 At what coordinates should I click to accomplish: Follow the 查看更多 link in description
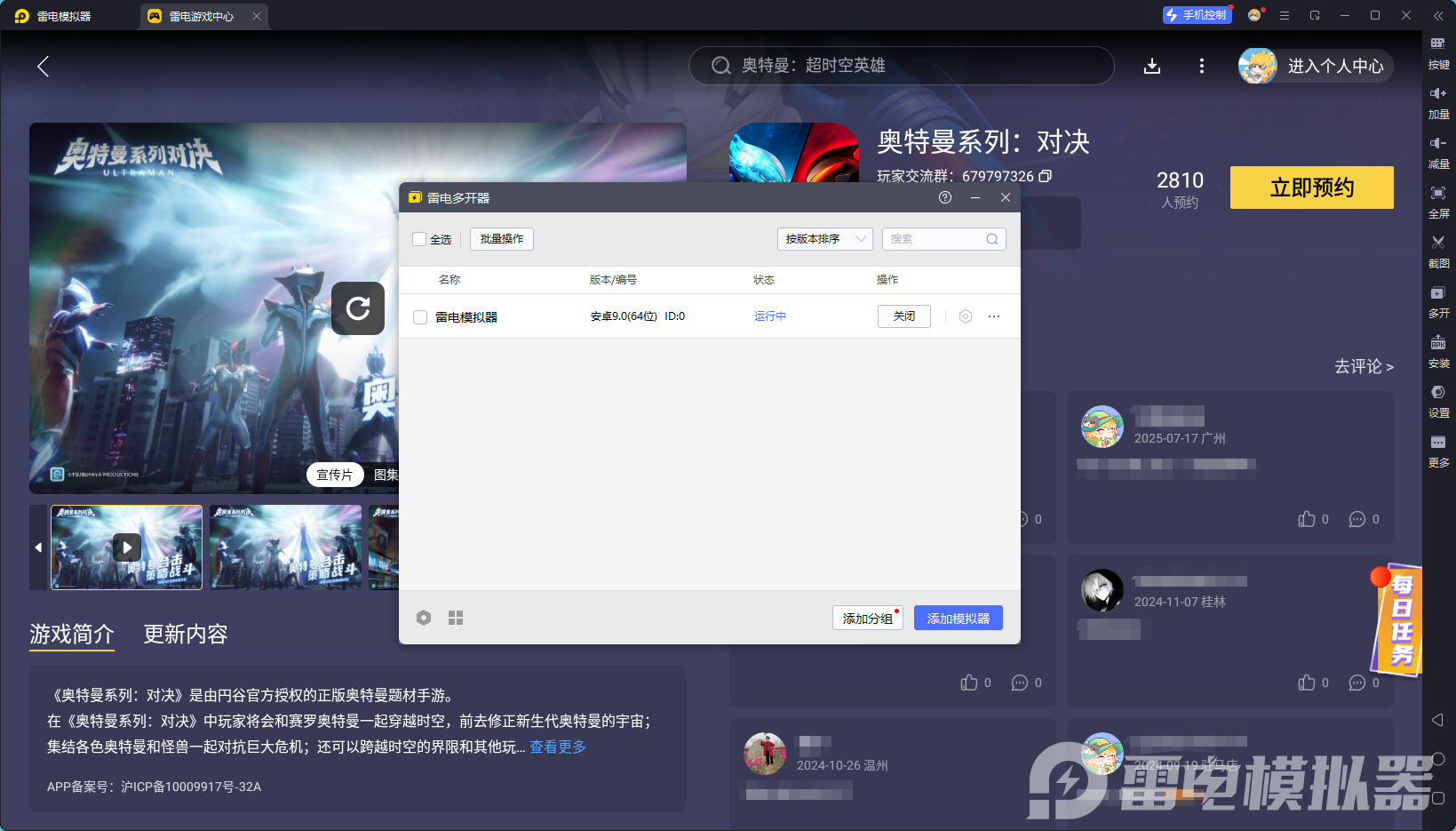[558, 747]
